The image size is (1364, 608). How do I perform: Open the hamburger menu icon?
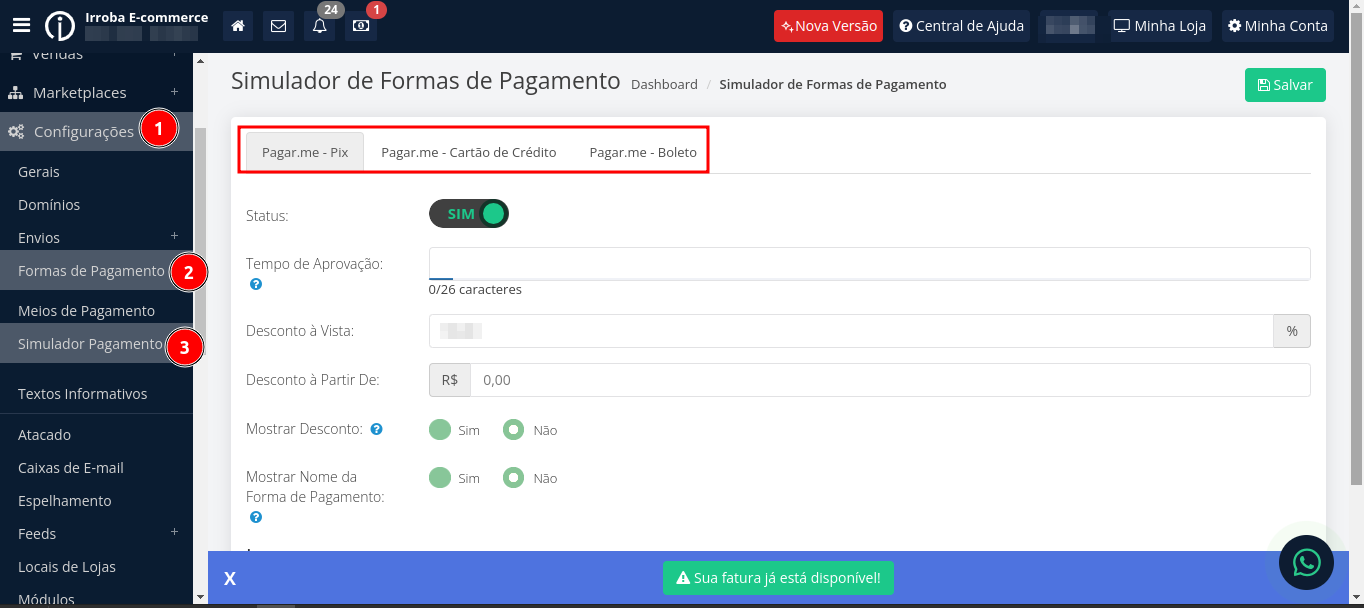click(21, 26)
